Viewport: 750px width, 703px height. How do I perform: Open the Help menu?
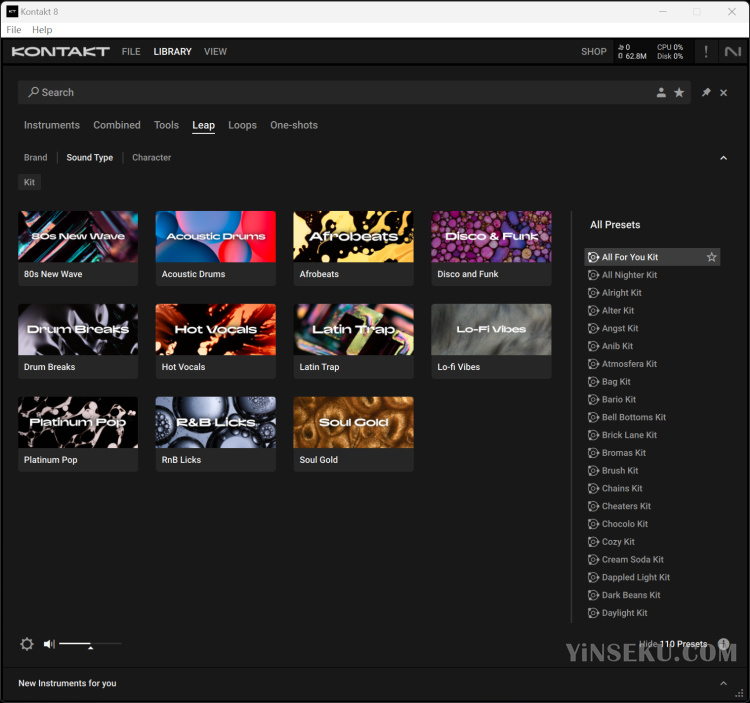click(42, 30)
